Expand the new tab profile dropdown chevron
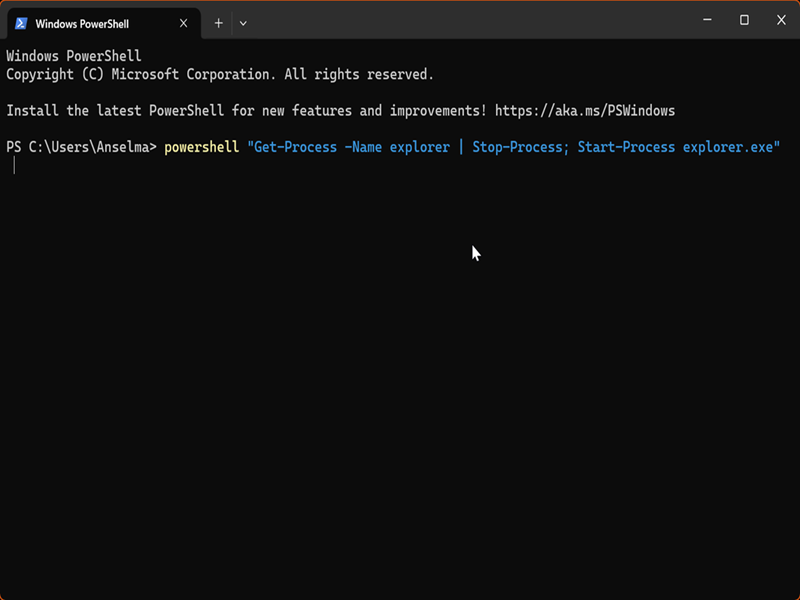Screen dimensions: 800x600 243,23
